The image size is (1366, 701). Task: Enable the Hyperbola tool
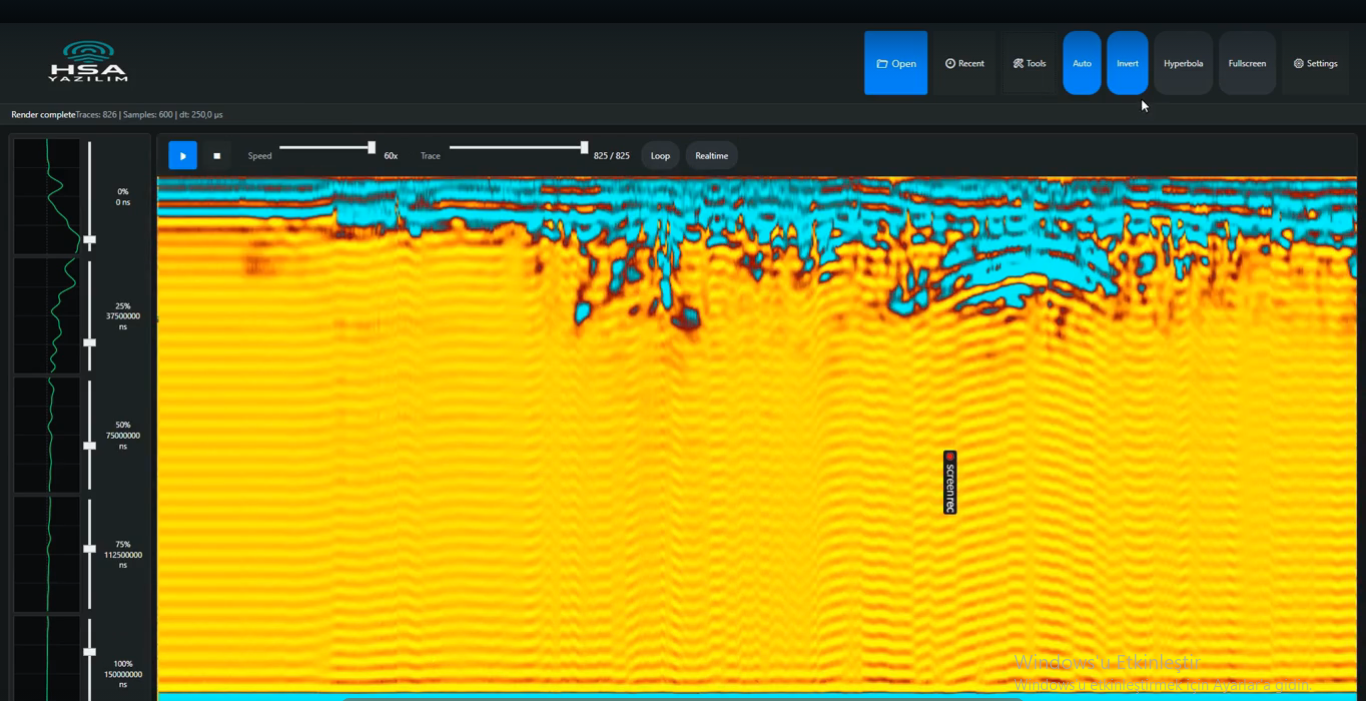[x=1183, y=64]
